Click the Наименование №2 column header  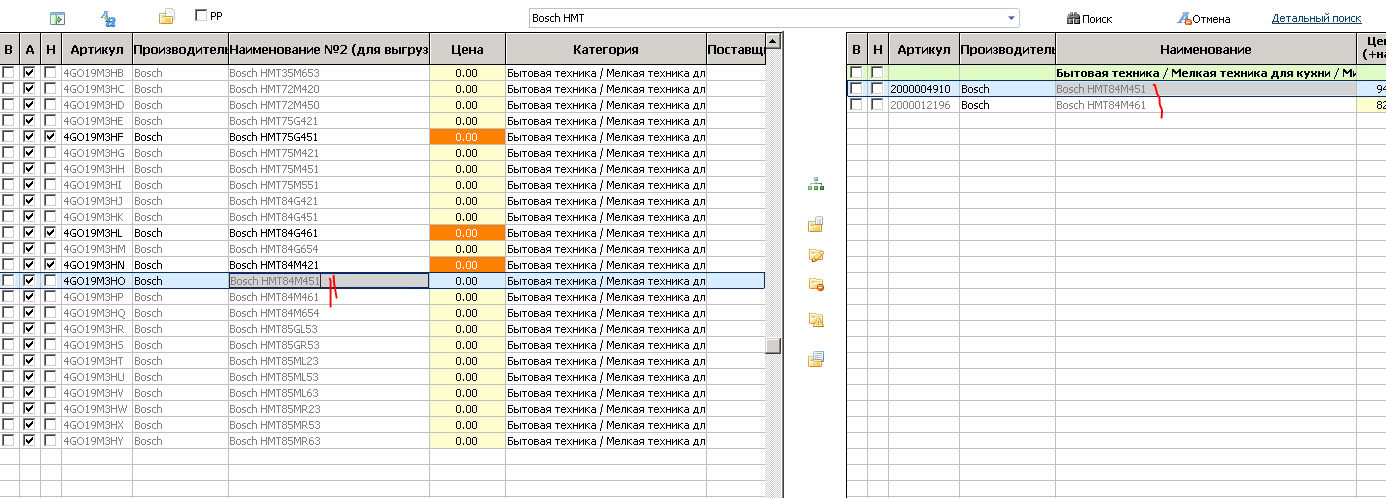[329, 49]
